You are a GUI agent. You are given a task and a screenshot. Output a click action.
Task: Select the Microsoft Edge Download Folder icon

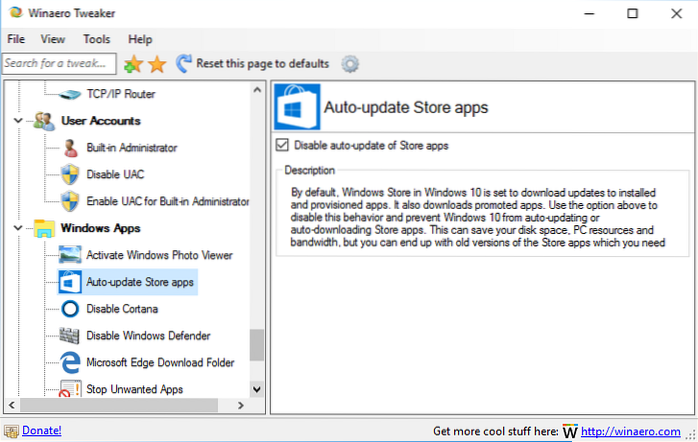(69, 362)
